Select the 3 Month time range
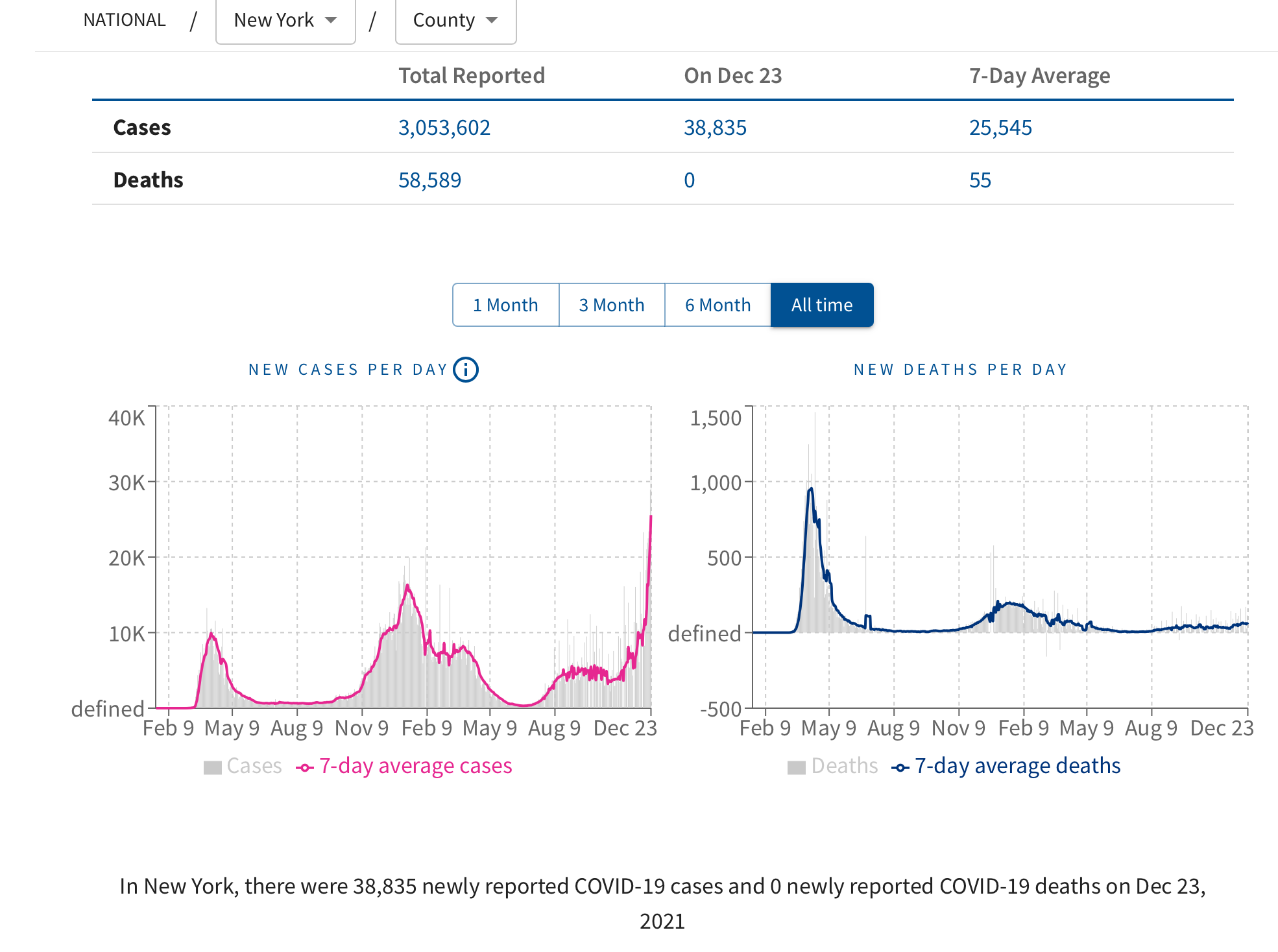Screen dimensions: 1278x952 point(612,305)
